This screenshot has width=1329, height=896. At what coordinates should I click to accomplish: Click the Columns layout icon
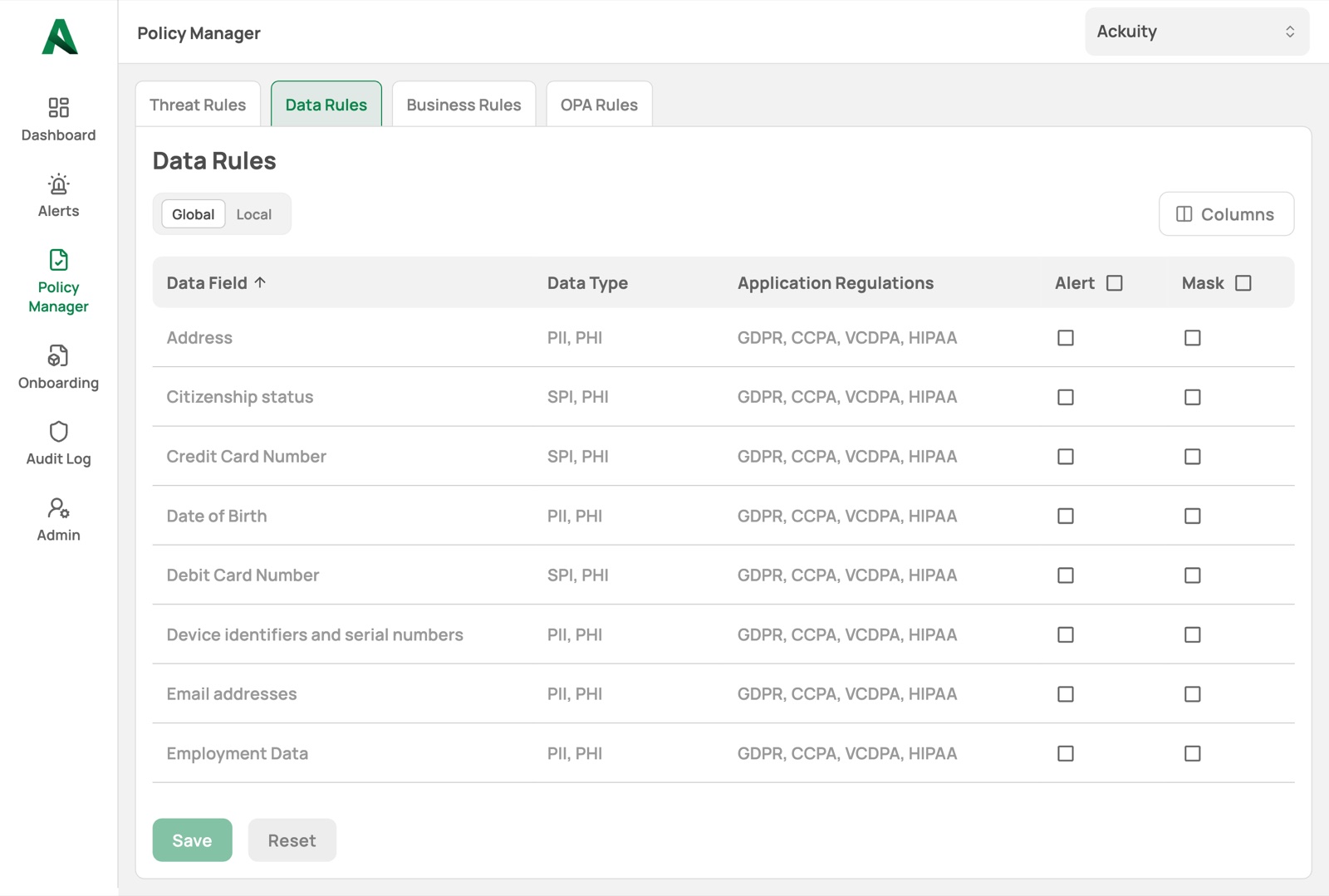[1184, 214]
